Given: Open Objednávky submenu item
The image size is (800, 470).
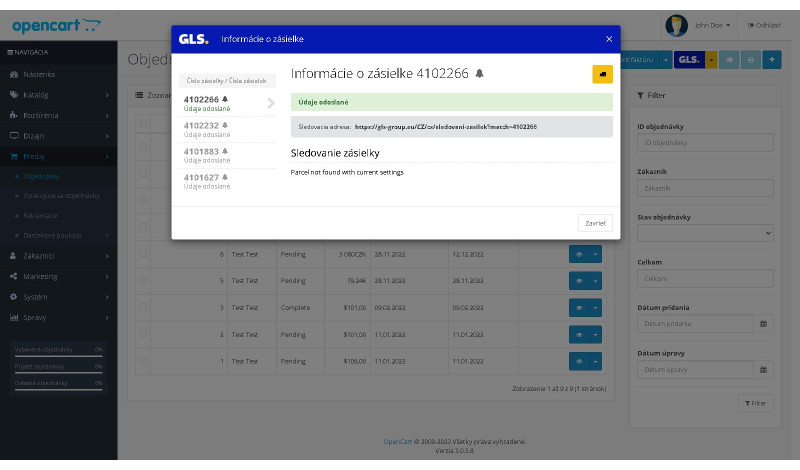Looking at the screenshot, I should pyautogui.click(x=59, y=176).
